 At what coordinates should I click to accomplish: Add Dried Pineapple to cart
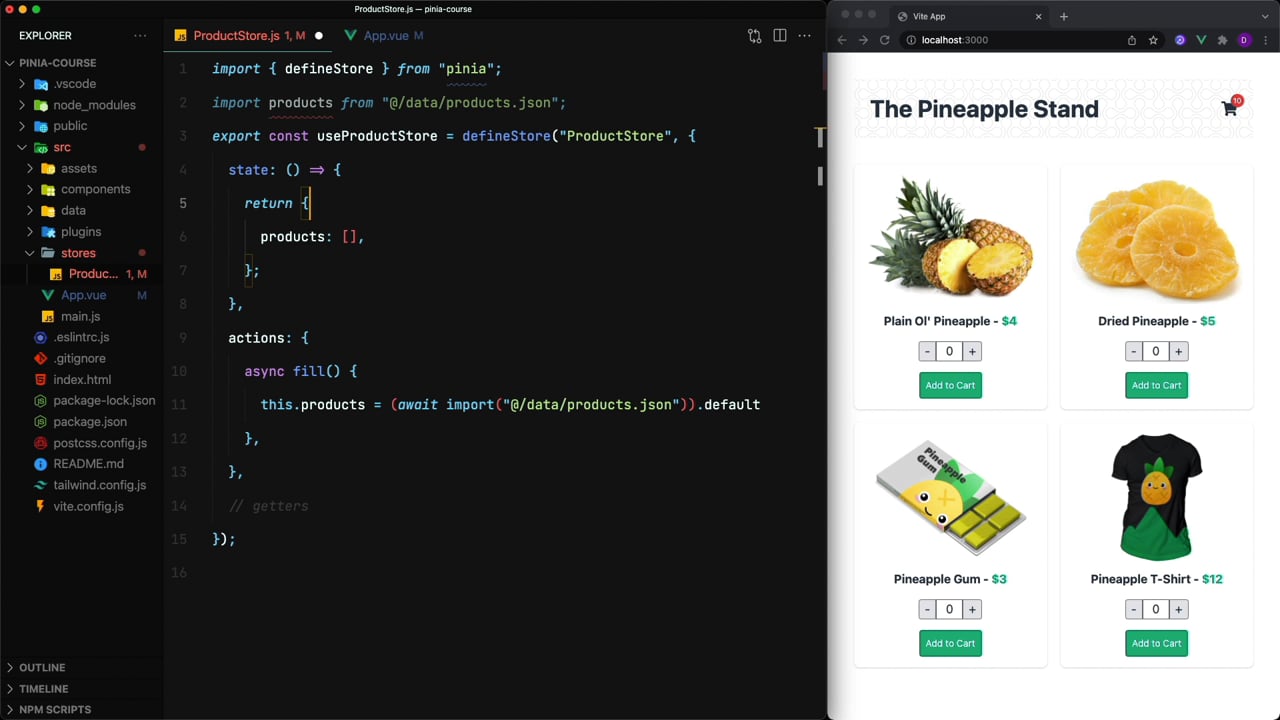pos(1156,385)
